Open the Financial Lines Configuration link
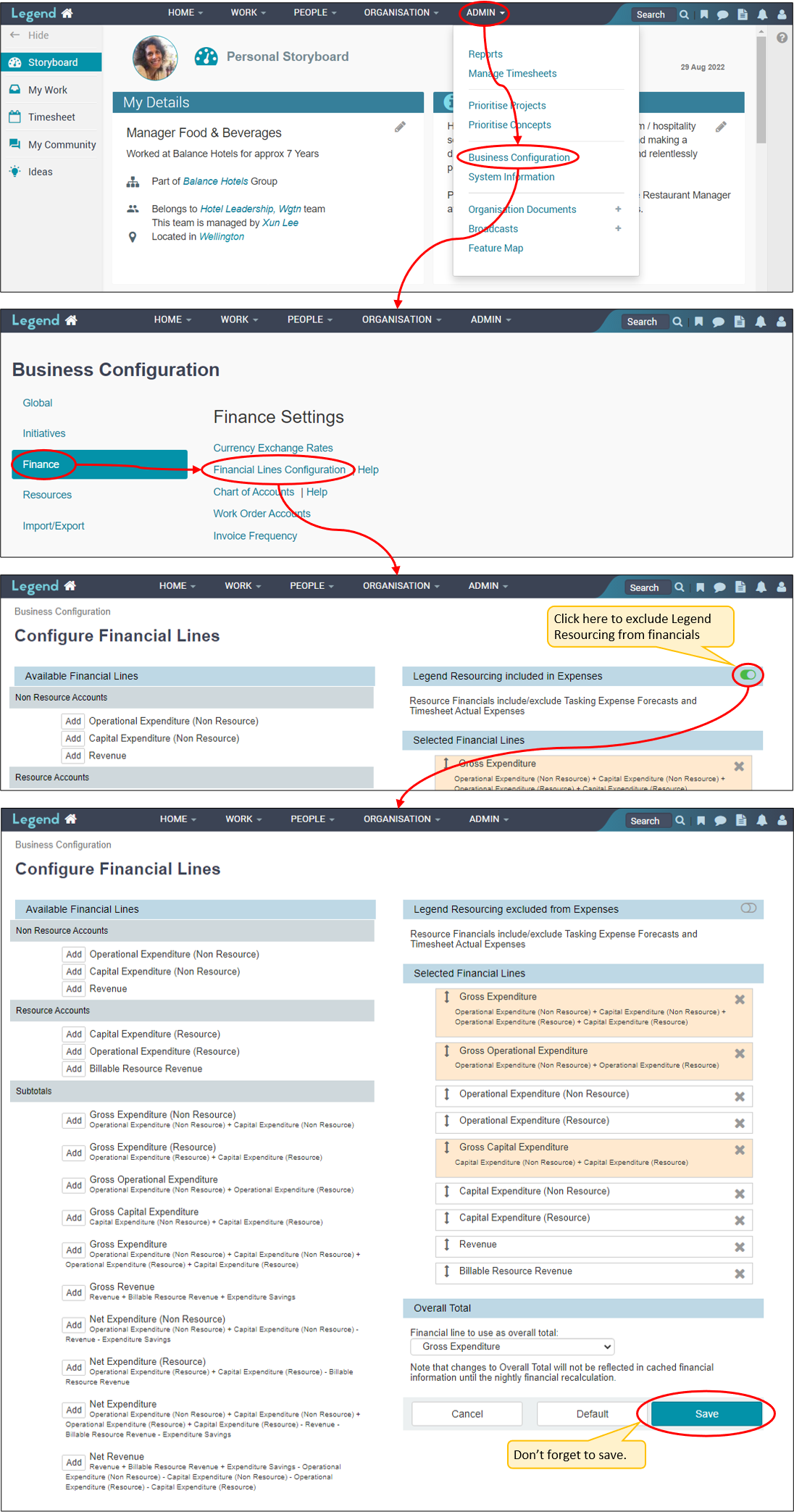Screen dimensions: 794x1512 coord(280,469)
